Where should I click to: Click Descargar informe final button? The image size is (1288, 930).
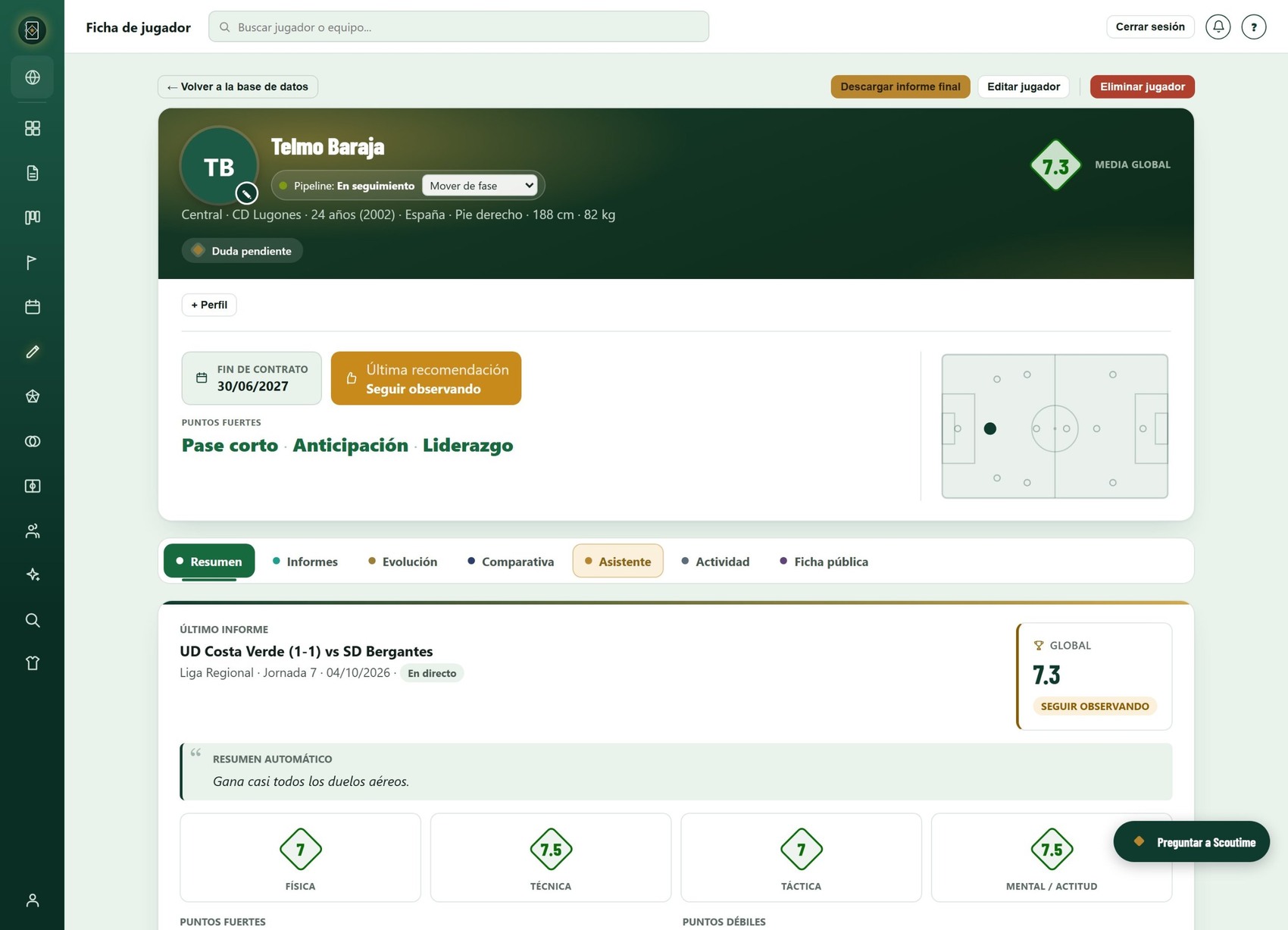click(900, 86)
